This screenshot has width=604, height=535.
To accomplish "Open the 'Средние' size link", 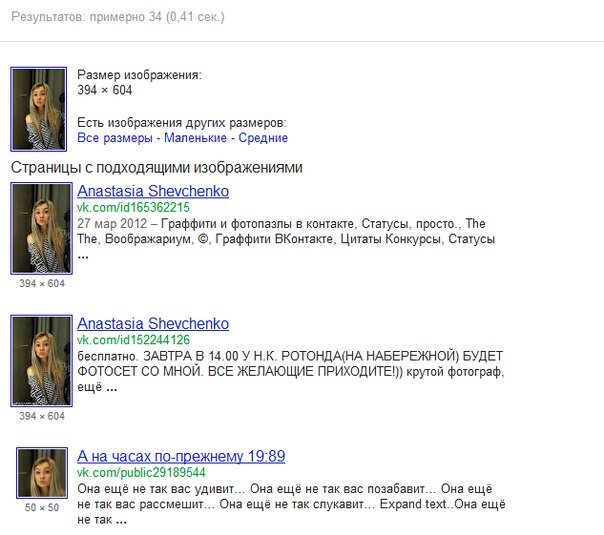I will pos(263,138).
